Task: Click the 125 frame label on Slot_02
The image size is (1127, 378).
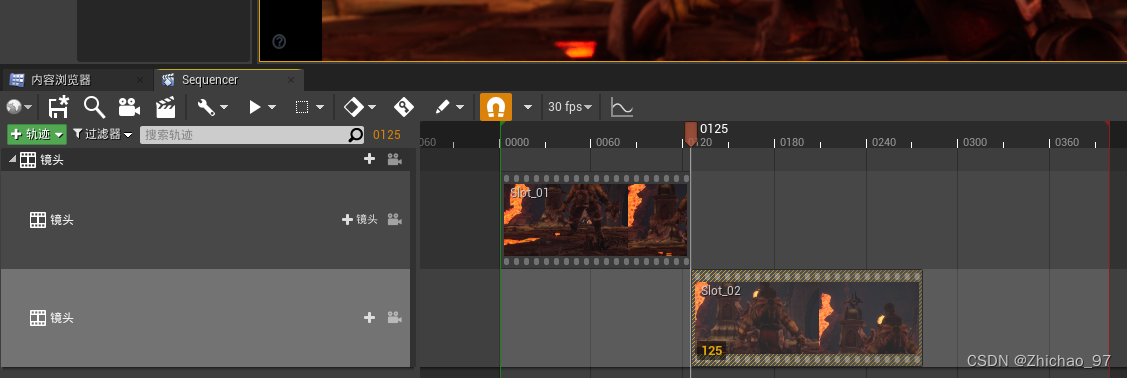Action: (x=712, y=351)
